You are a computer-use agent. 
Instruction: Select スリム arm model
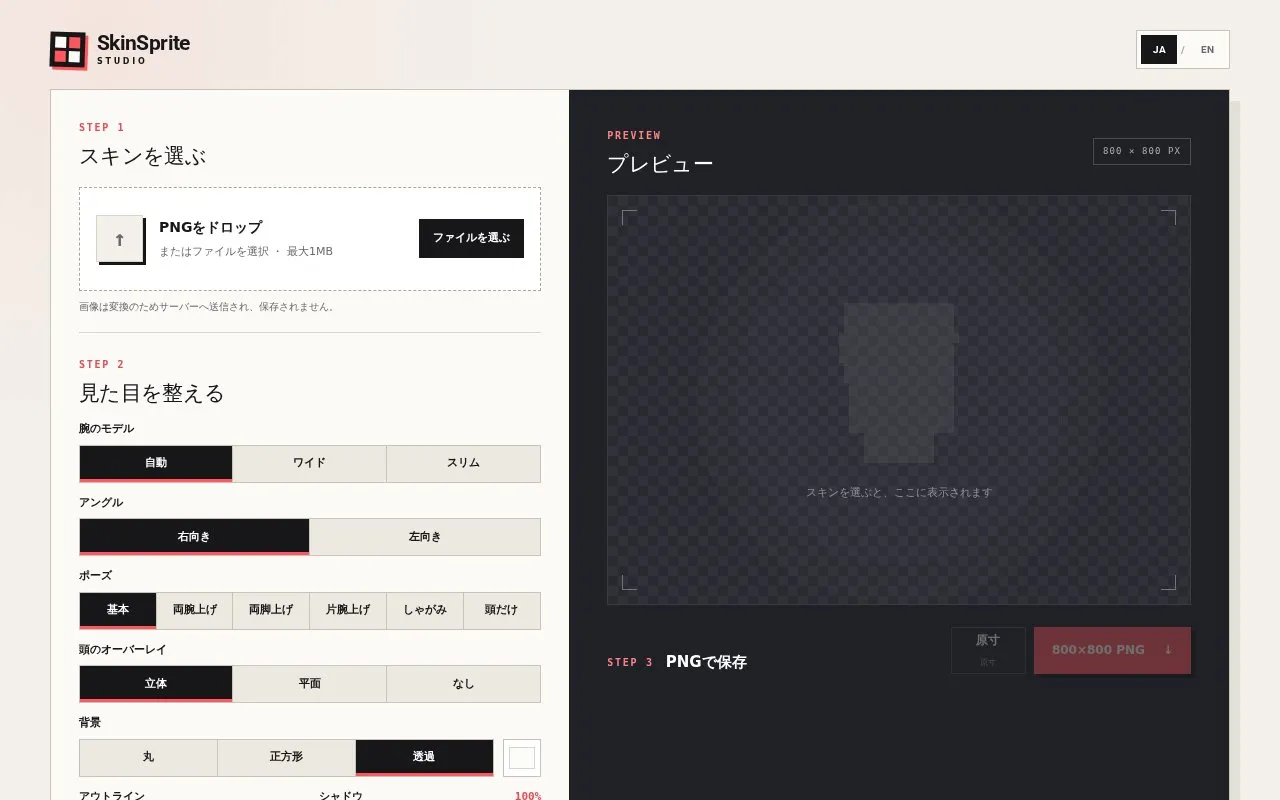click(463, 463)
